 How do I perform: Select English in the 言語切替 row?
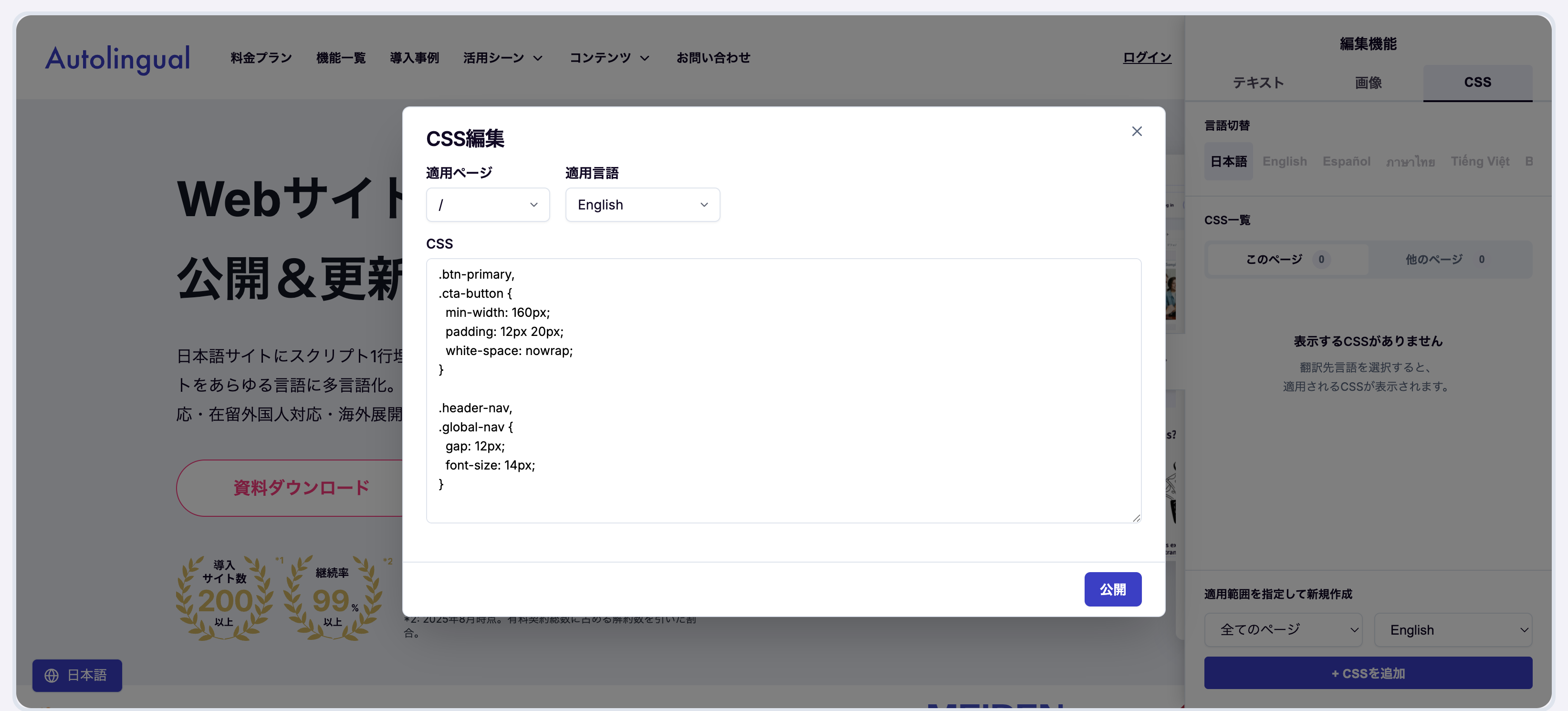(1285, 161)
